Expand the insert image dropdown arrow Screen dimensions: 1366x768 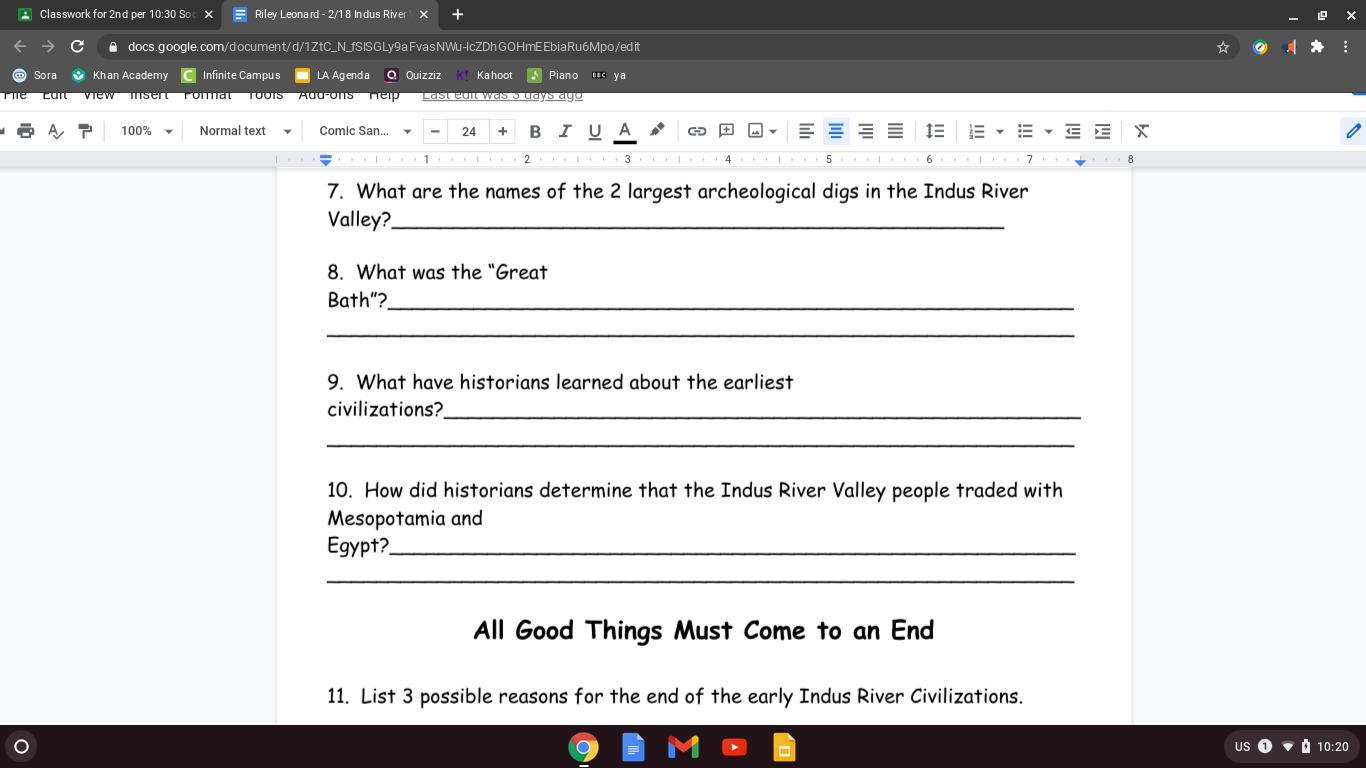[773, 131]
